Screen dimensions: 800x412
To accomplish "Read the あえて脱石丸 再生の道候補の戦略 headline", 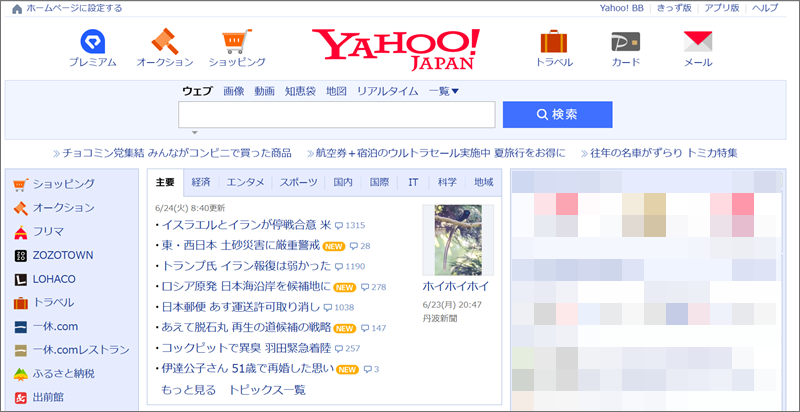I will (x=246, y=327).
